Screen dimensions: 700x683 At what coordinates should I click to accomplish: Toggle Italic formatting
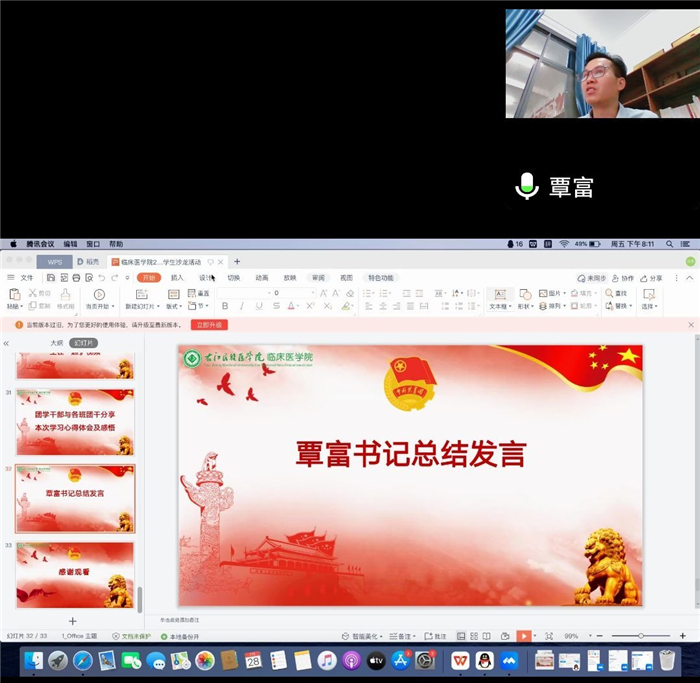coord(242,306)
